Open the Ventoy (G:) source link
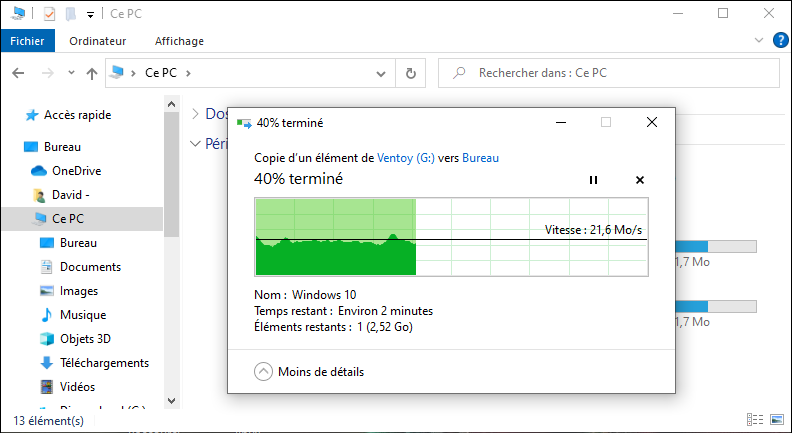The width and height of the screenshot is (792, 433). pyautogui.click(x=406, y=158)
